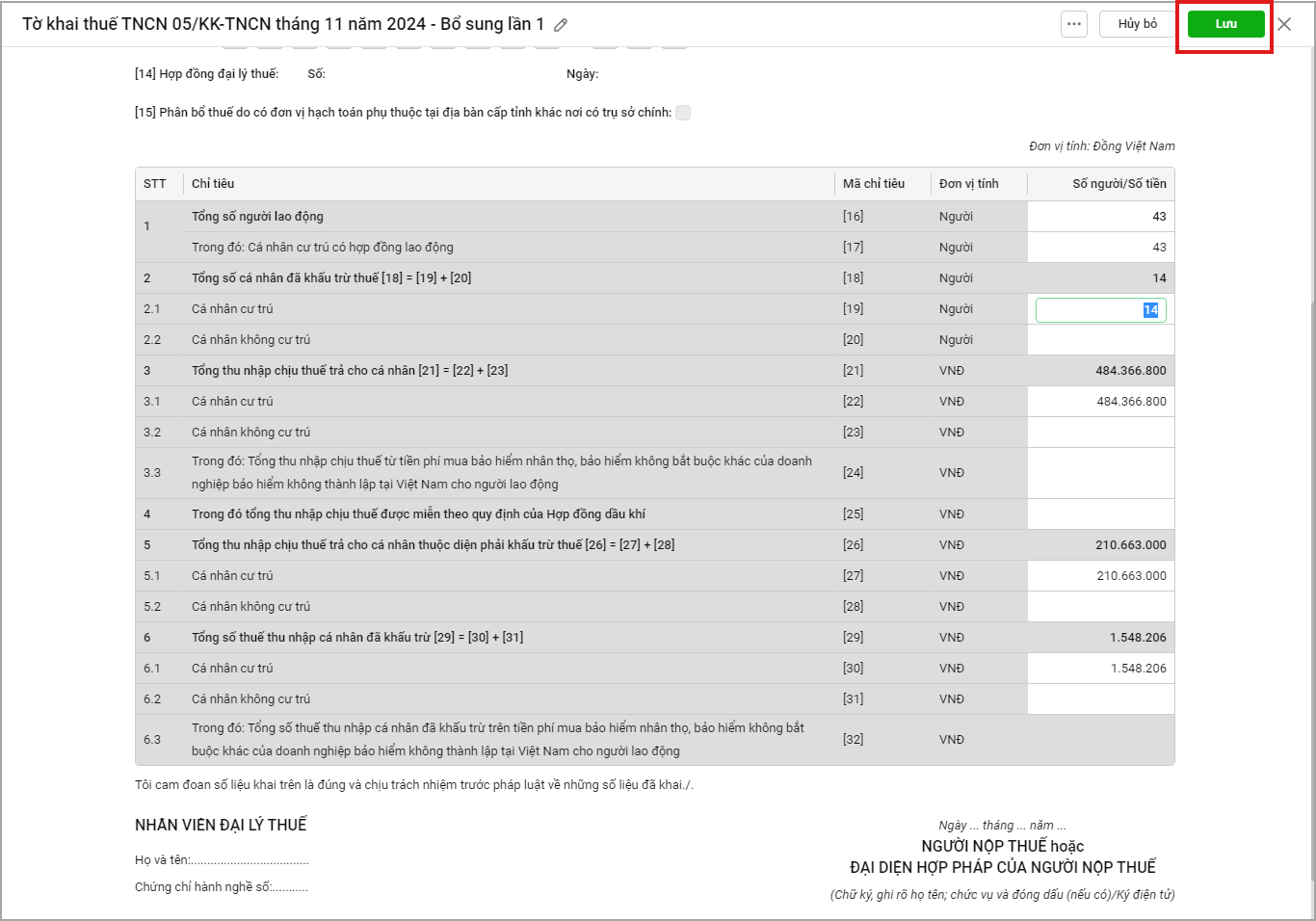This screenshot has height=921, width=1316.
Task: Click the 210.663.000 field for code [27]
Action: click(1100, 576)
